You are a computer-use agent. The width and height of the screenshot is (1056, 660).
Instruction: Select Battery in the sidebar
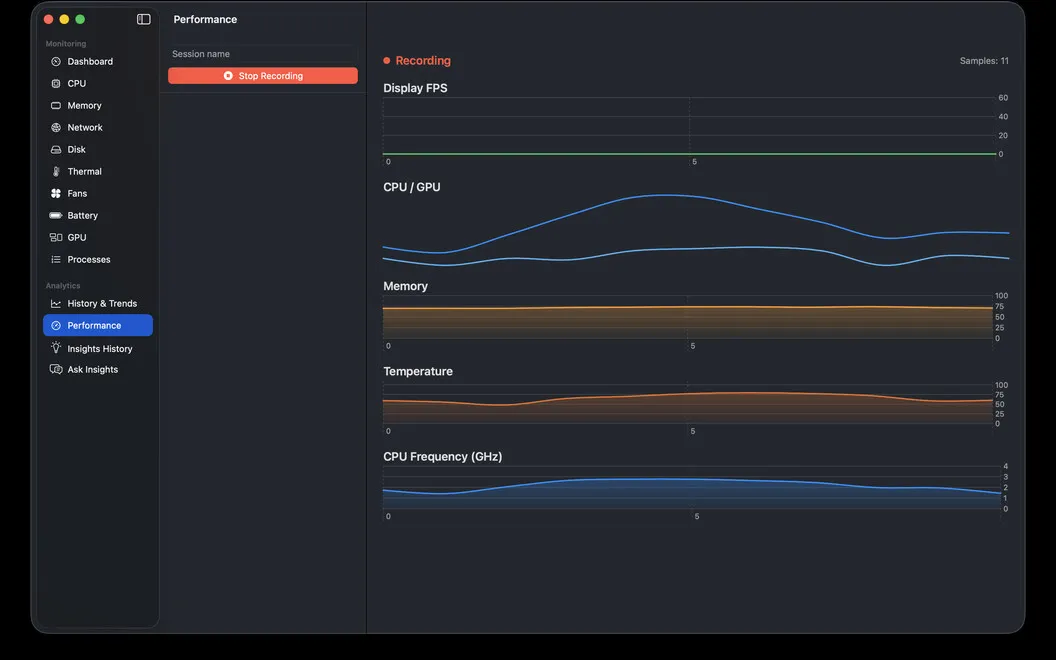[98, 216]
